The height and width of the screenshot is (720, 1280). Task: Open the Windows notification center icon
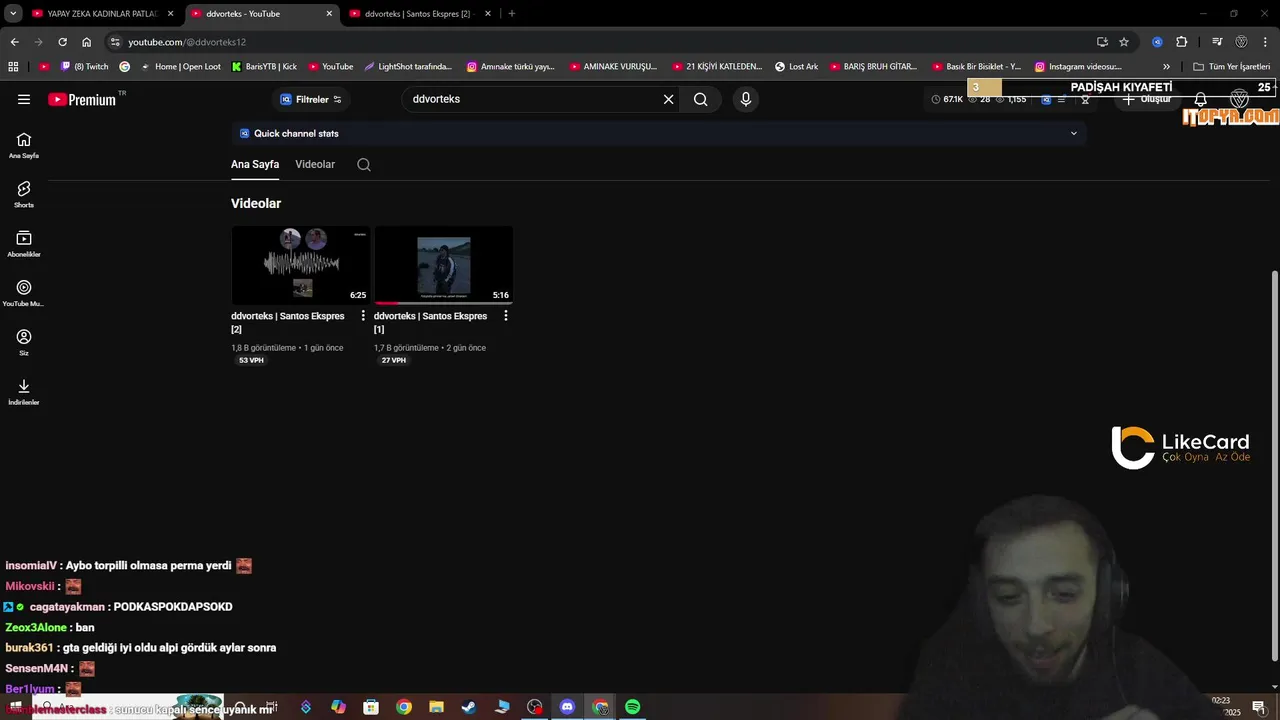1259,707
